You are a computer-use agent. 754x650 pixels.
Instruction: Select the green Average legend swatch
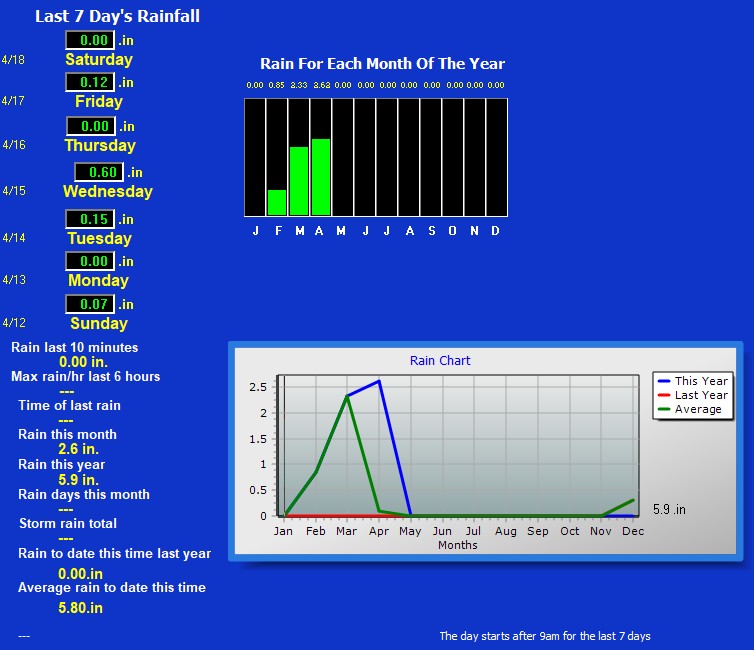pyautogui.click(x=663, y=409)
